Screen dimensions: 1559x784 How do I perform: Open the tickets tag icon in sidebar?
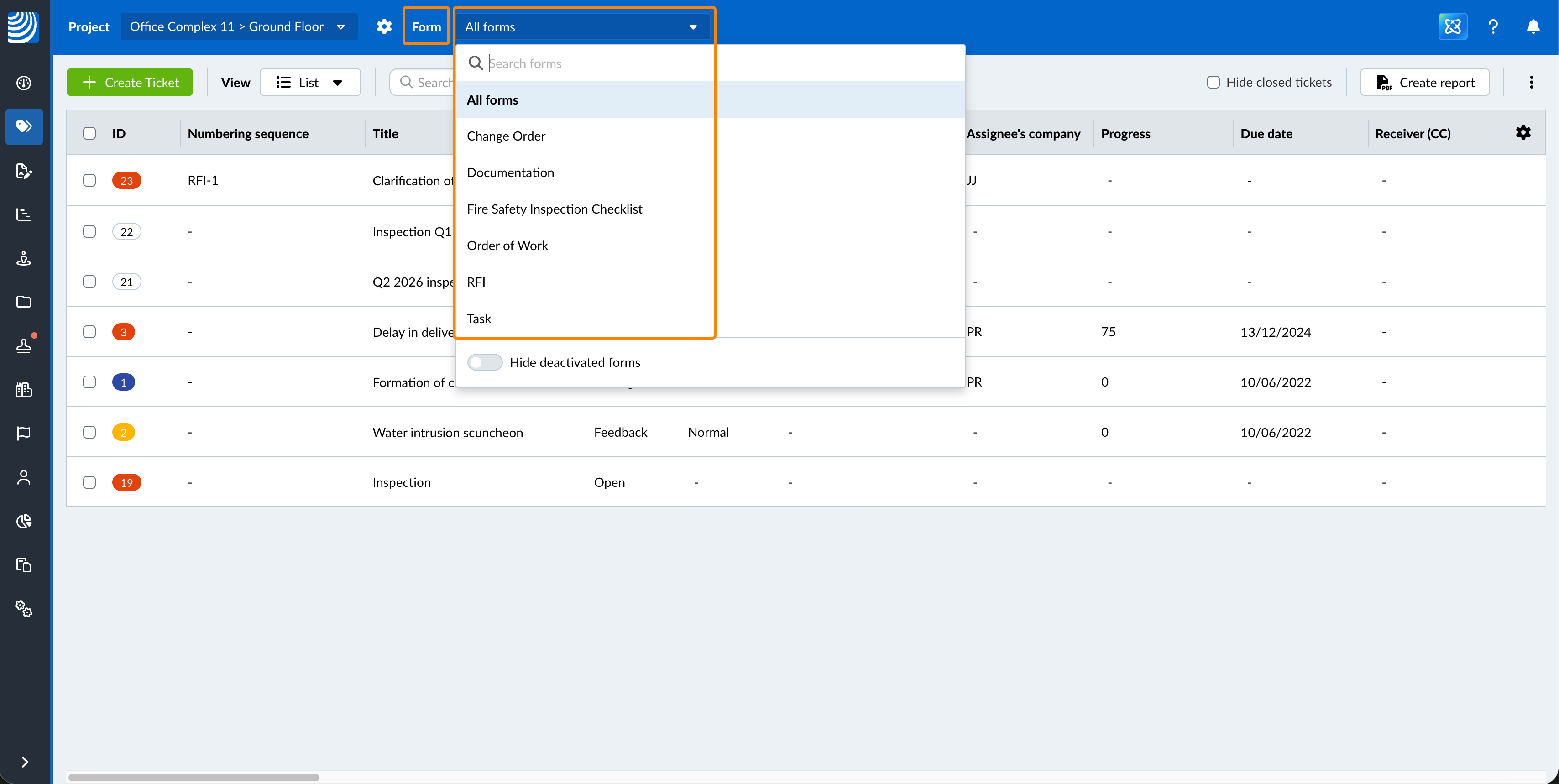24,126
